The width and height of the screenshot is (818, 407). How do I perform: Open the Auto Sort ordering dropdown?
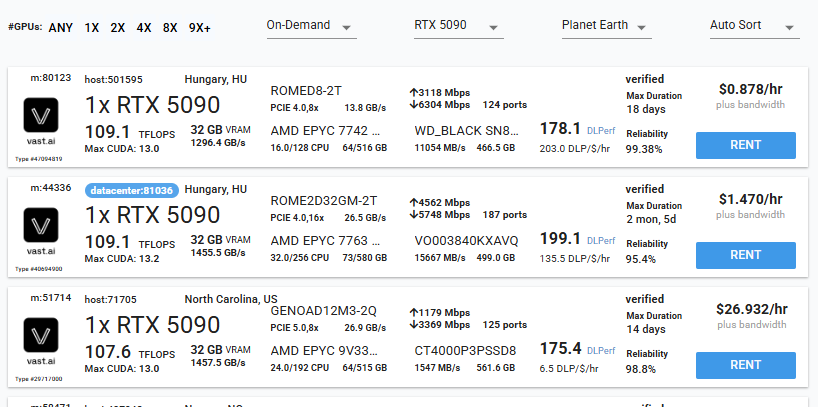click(x=755, y=26)
